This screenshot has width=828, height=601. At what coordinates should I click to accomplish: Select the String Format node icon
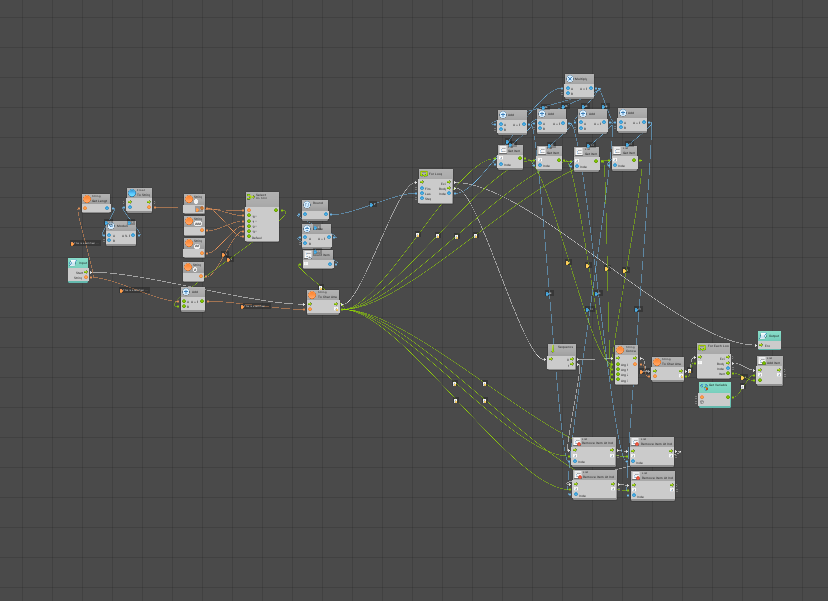click(620, 350)
